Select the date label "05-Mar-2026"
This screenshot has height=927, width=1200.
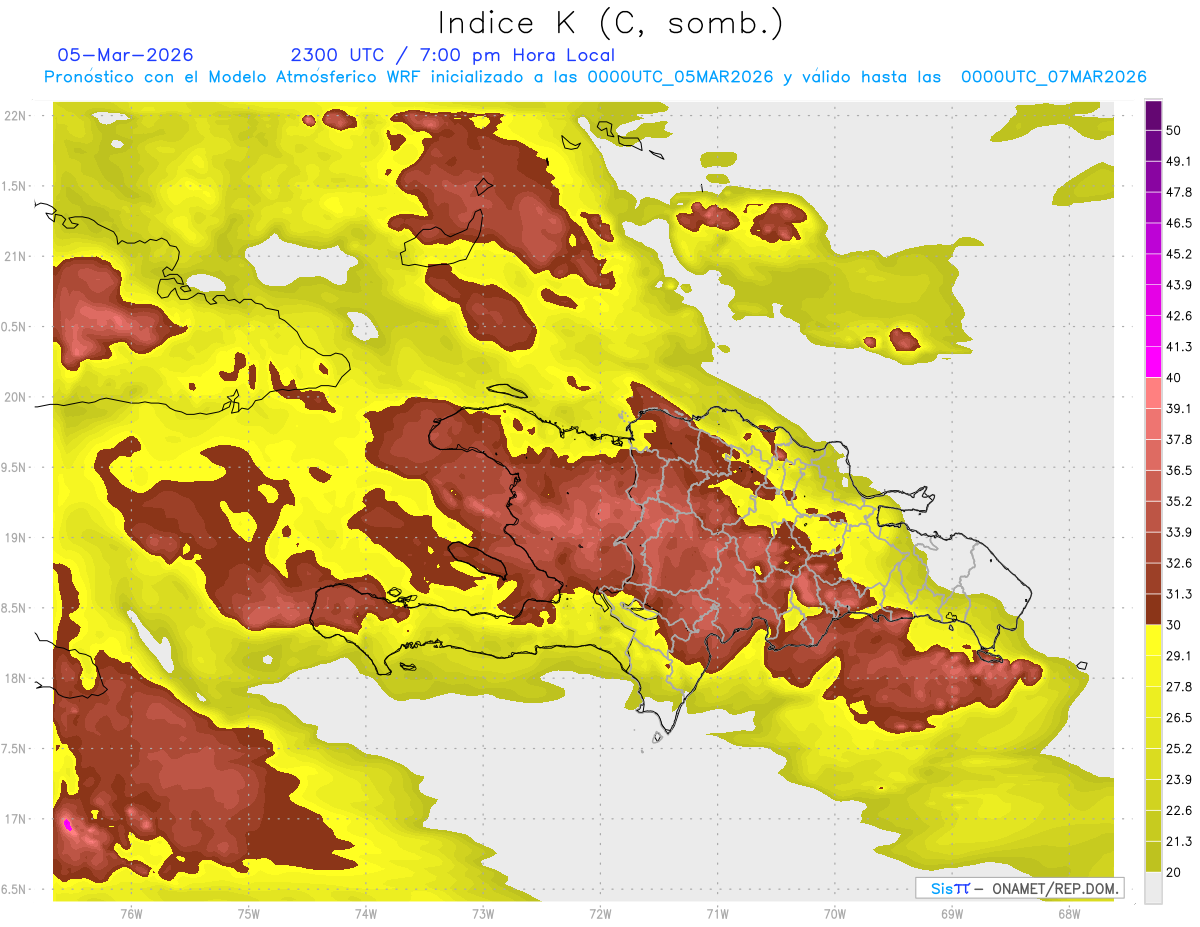tap(125, 55)
